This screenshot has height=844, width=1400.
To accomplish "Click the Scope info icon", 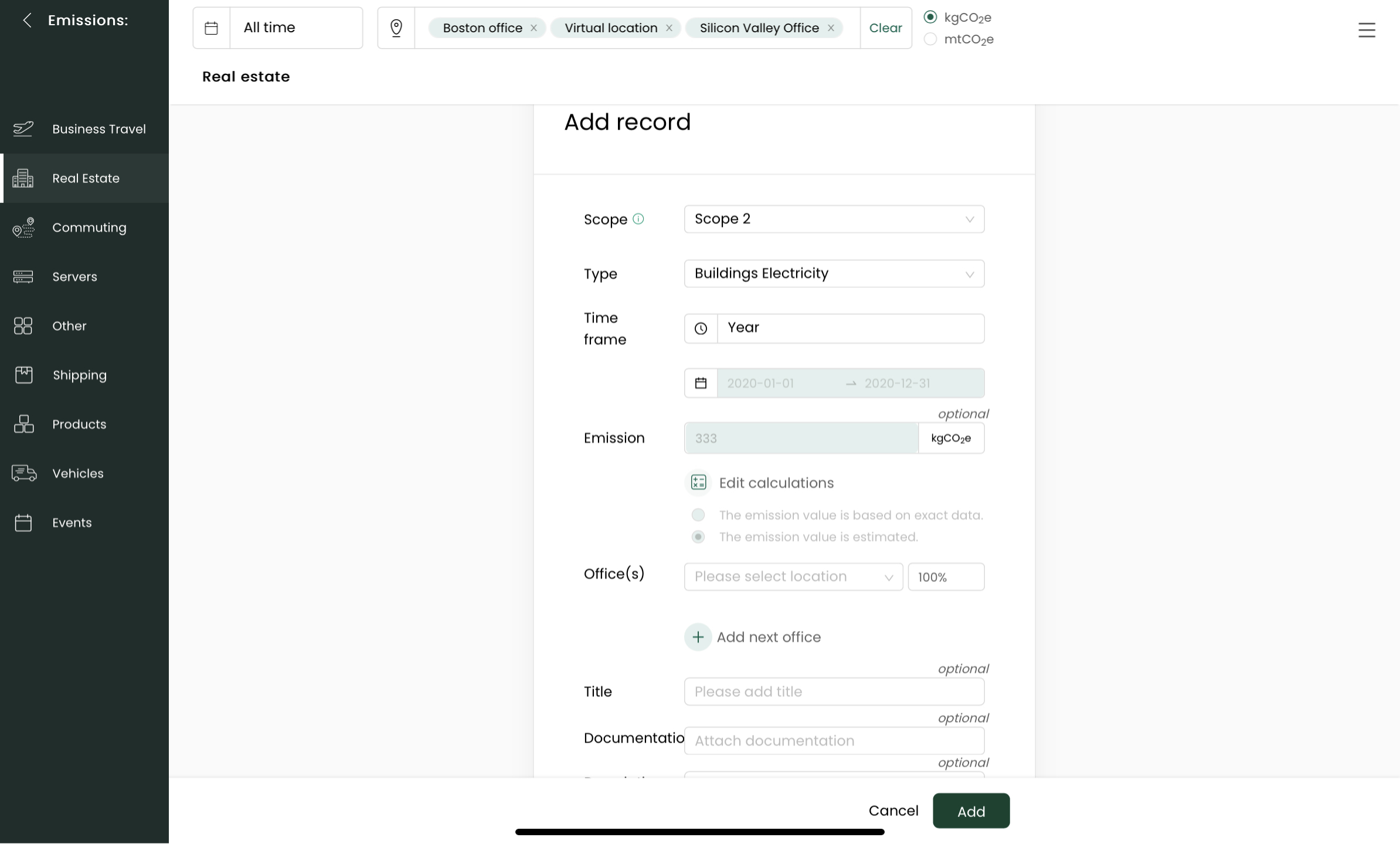I will pyautogui.click(x=638, y=219).
